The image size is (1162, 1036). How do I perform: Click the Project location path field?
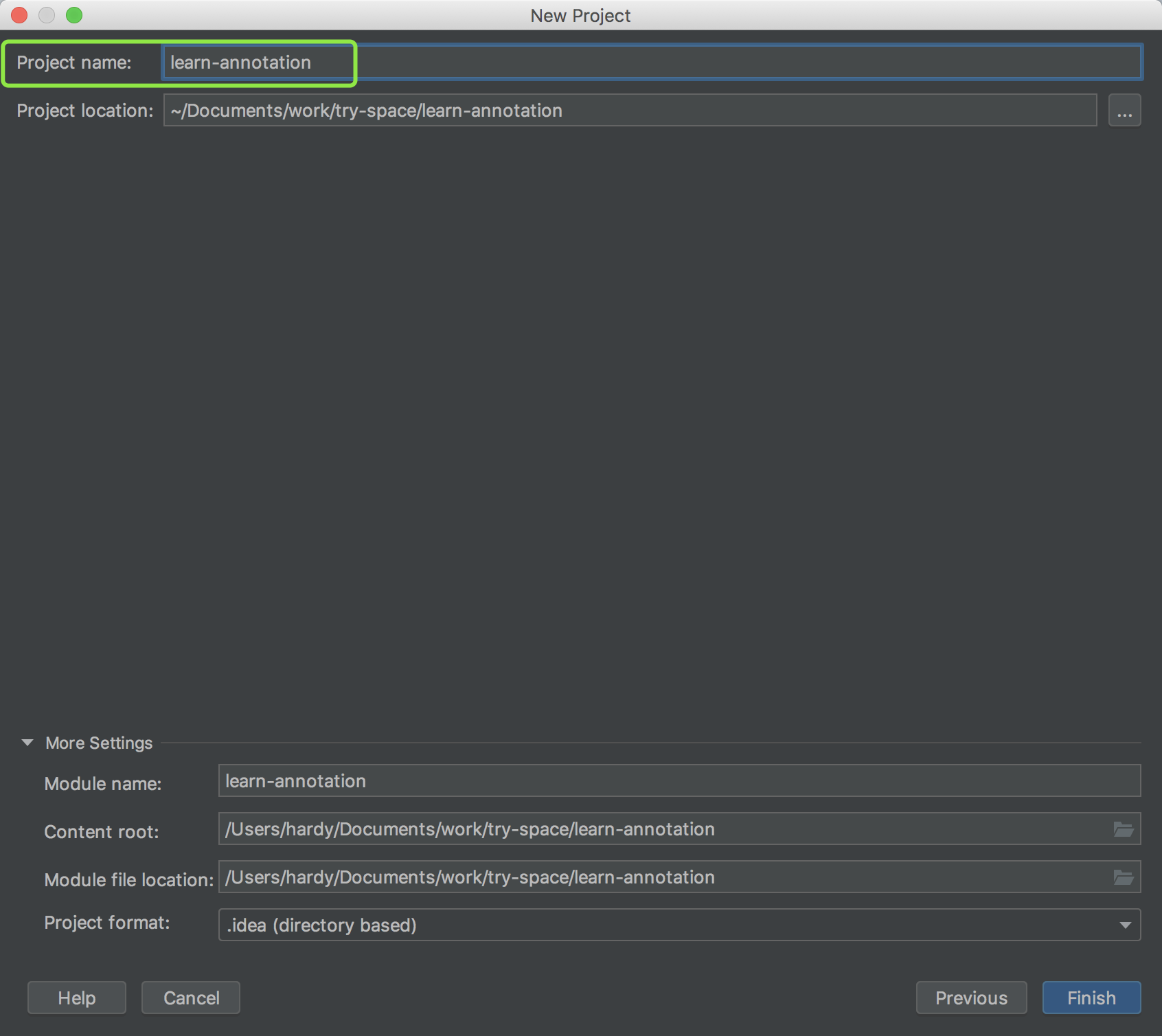[x=618, y=110]
